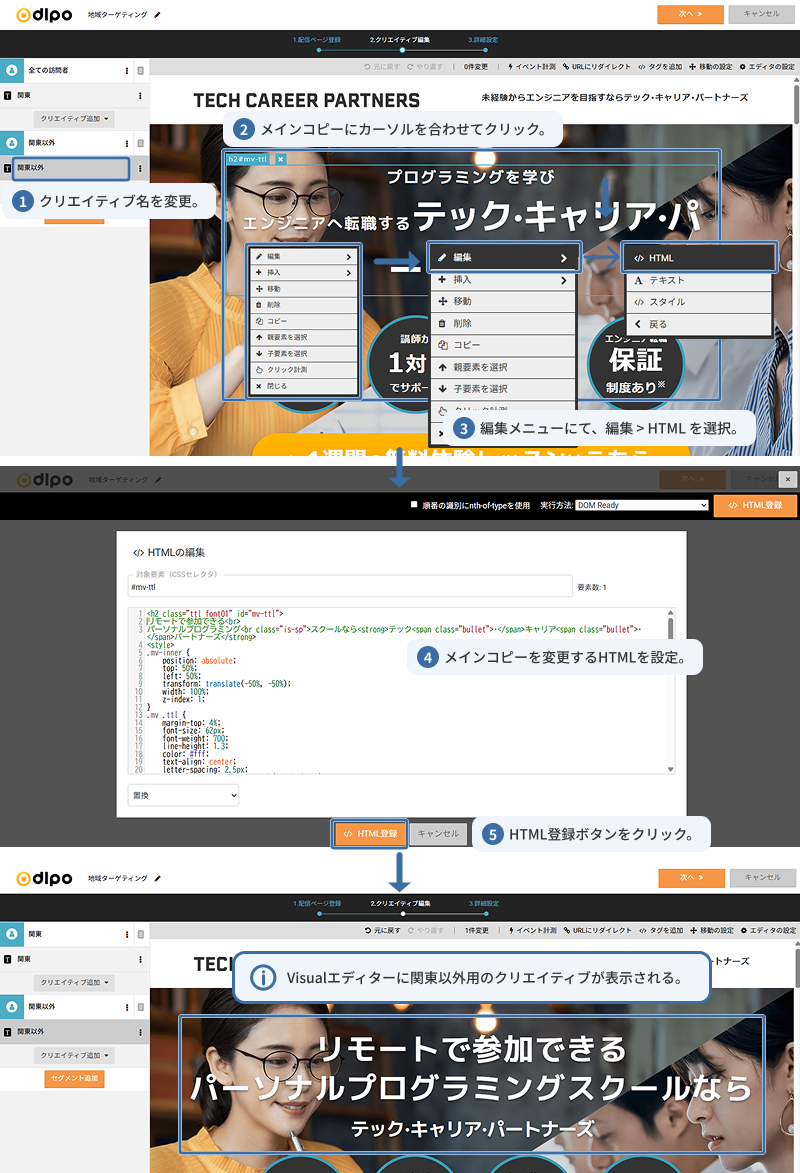This screenshot has width=800, height=1173.
Task: Click the キャンセル button in the top screenshot header
Action: tap(761, 14)
